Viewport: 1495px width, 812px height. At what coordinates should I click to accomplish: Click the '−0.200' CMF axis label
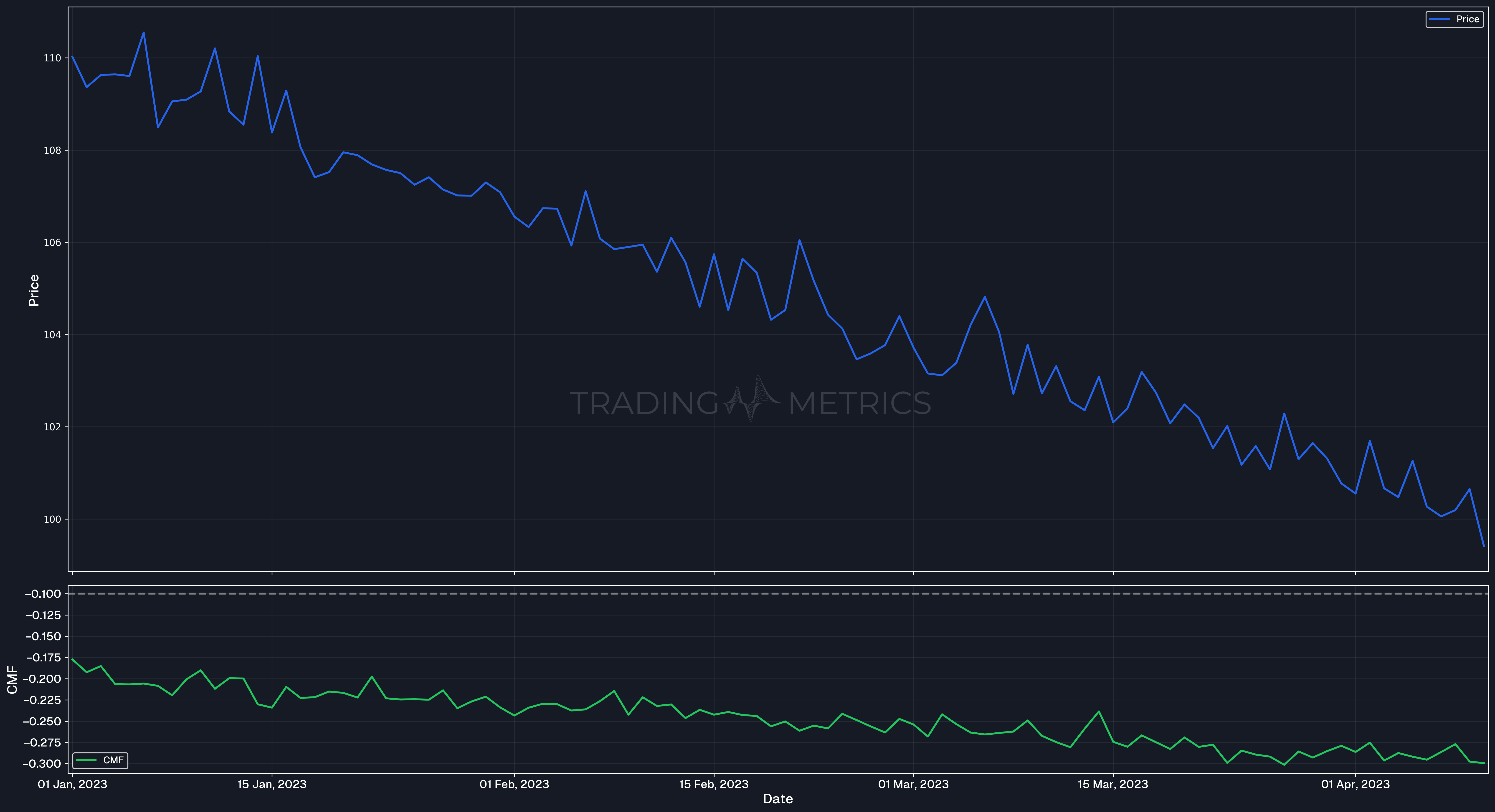click(x=42, y=679)
